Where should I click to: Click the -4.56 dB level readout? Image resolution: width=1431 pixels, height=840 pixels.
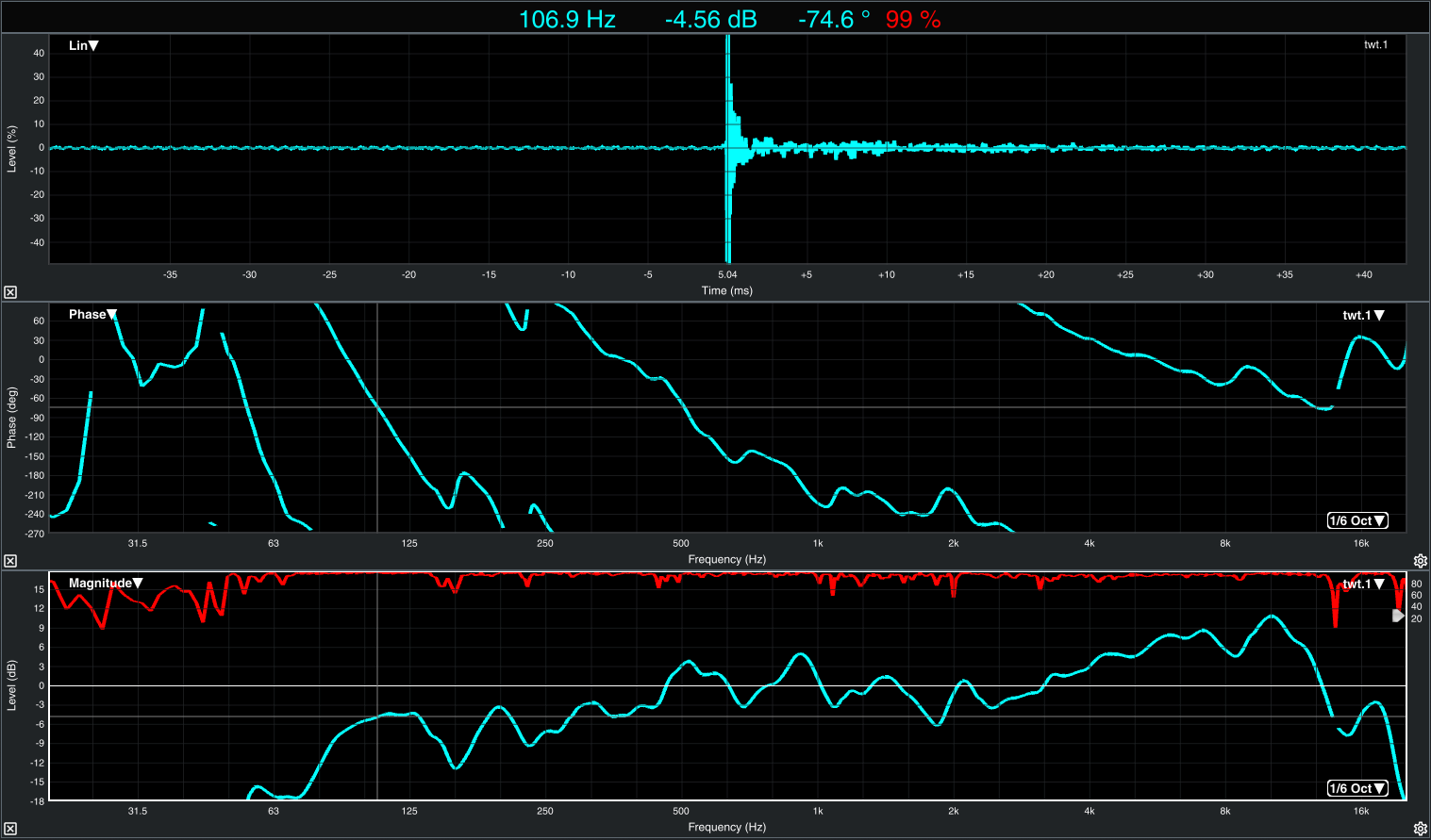click(x=710, y=20)
